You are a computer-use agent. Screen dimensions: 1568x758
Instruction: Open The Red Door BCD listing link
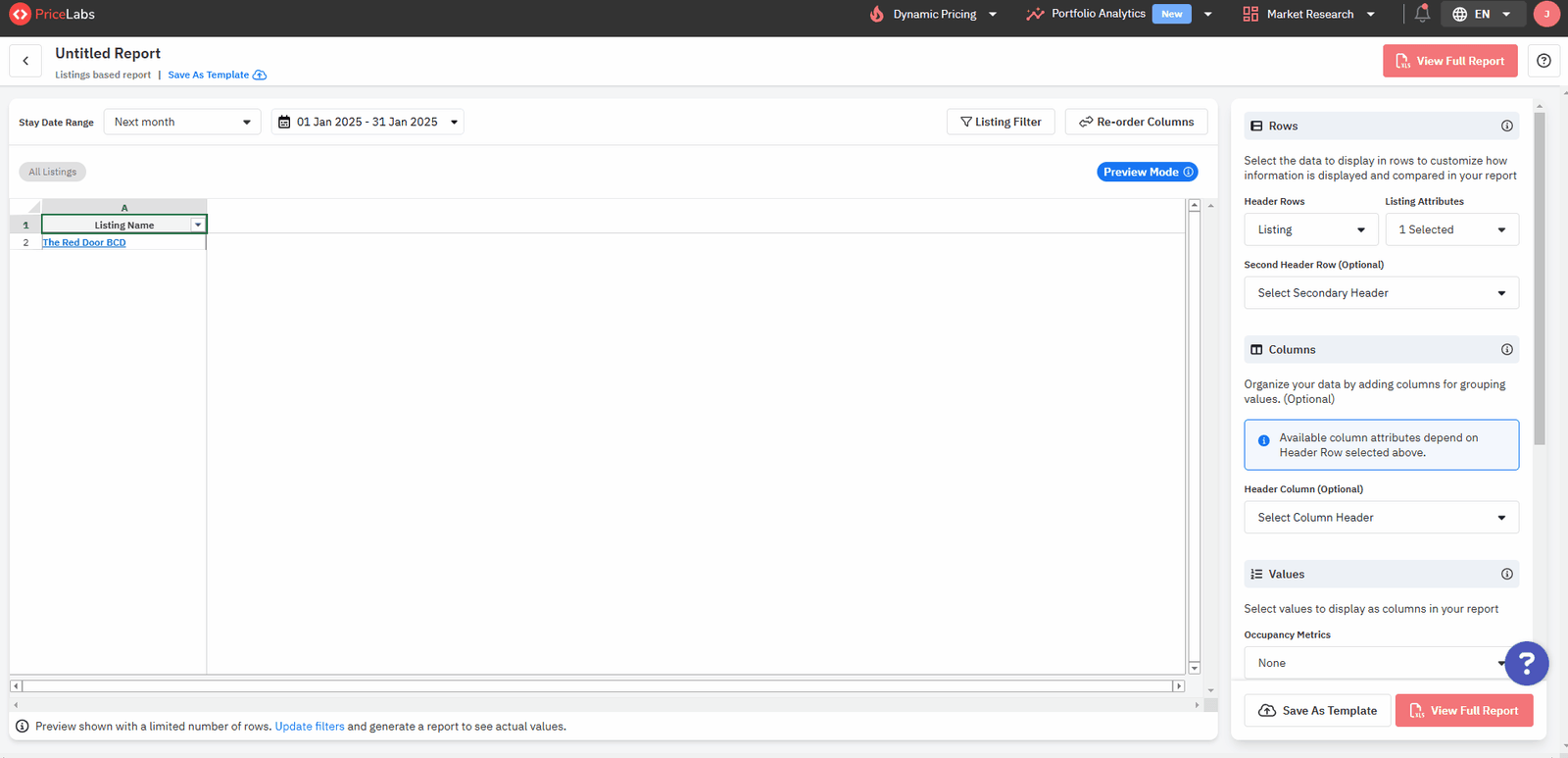[84, 242]
